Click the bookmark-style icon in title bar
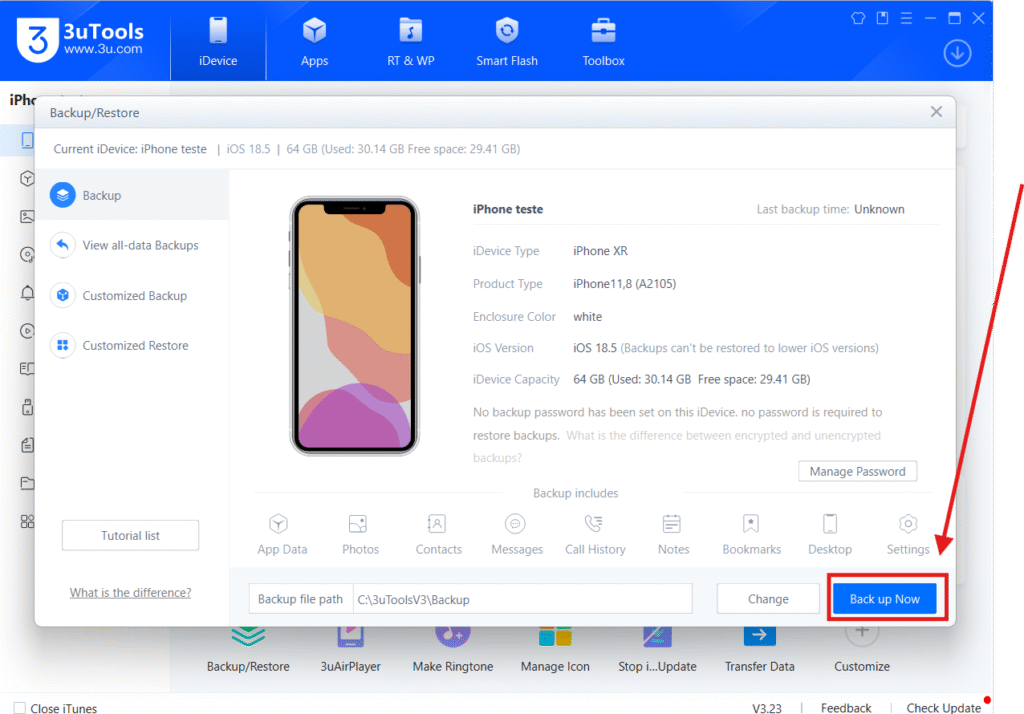Viewport: 1024px width, 714px height. (882, 18)
